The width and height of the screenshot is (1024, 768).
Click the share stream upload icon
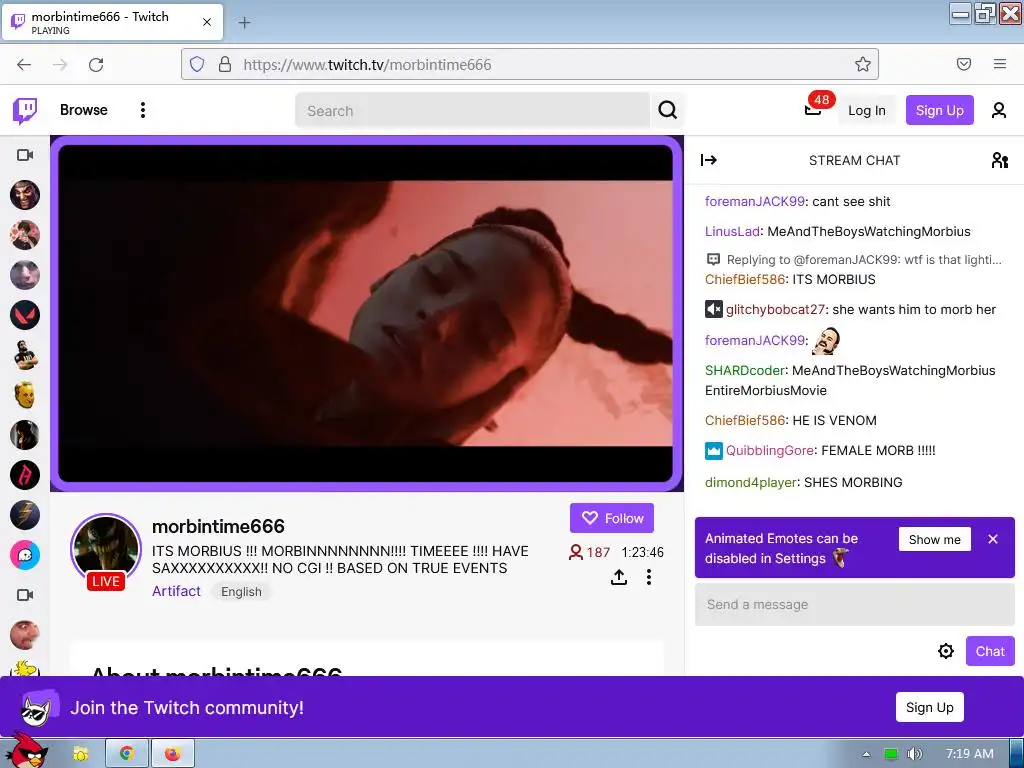[x=619, y=577]
